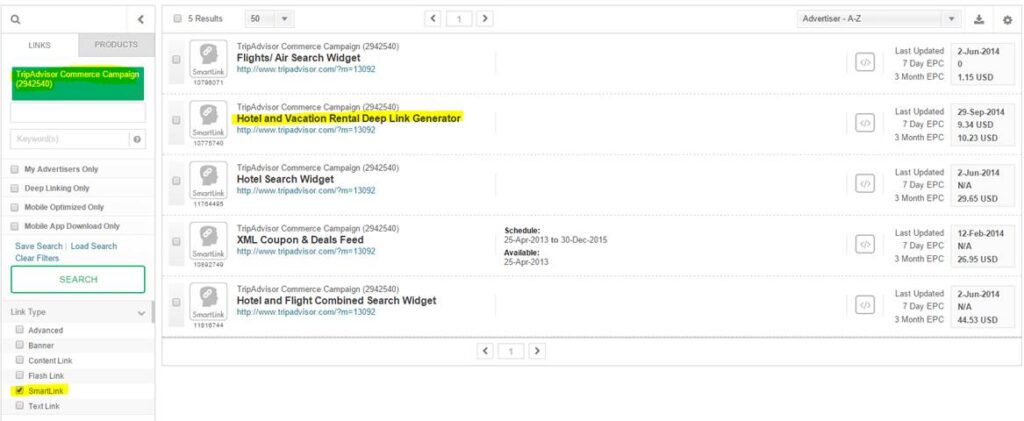Click the 44.53 USD 3 Month EPC value

(976, 320)
